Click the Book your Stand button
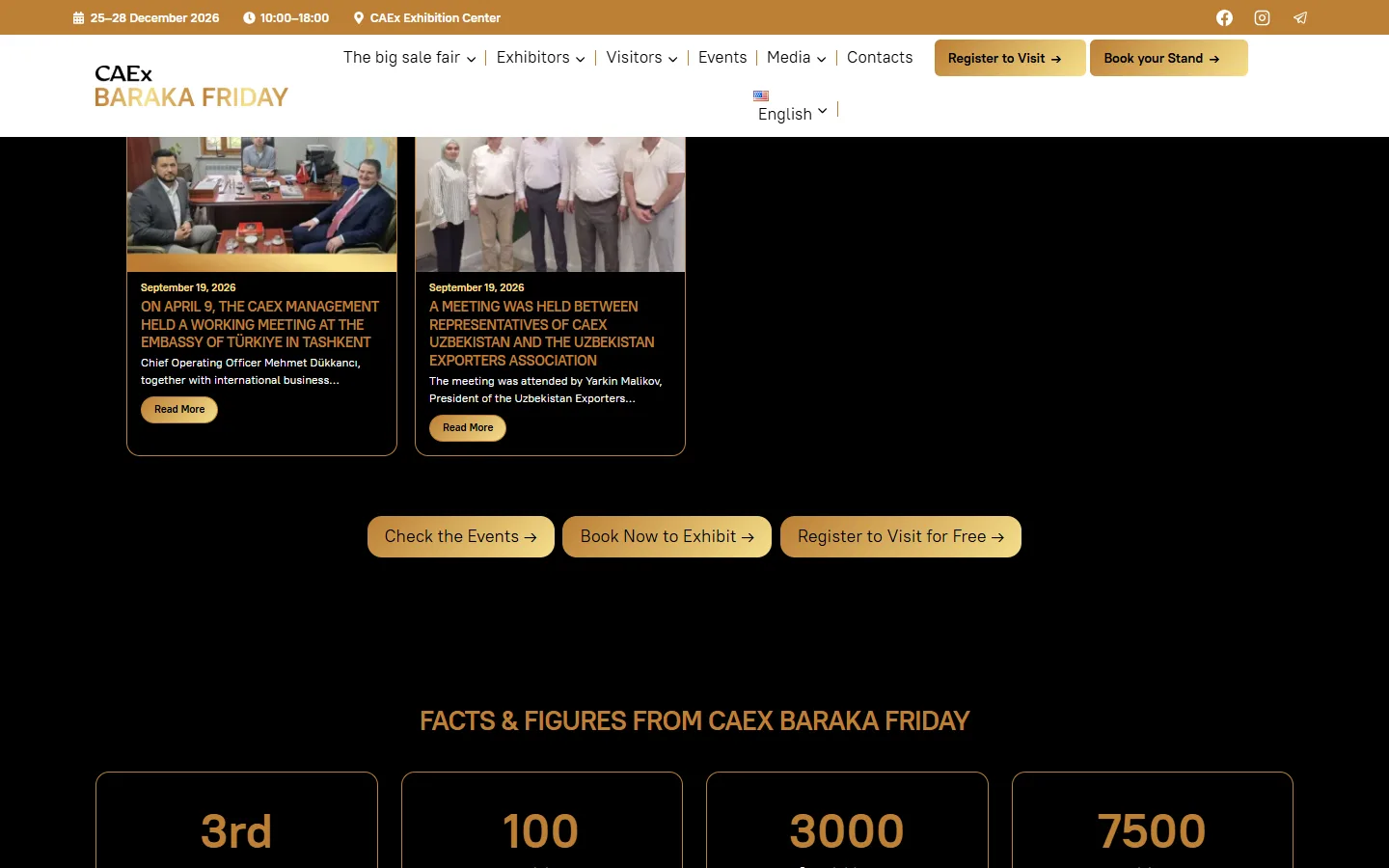 tap(1169, 58)
